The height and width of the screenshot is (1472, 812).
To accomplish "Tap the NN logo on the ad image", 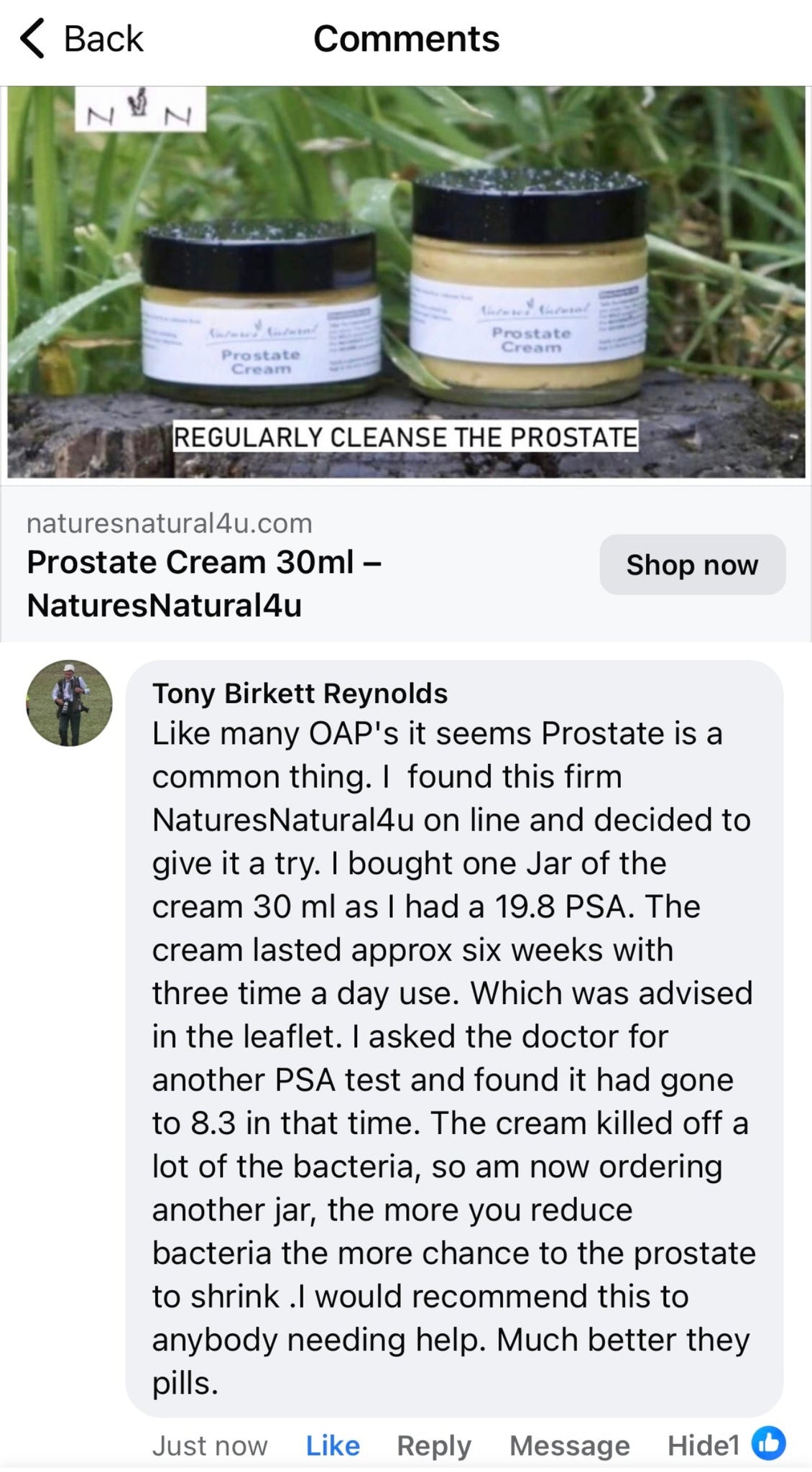I will 140,110.
